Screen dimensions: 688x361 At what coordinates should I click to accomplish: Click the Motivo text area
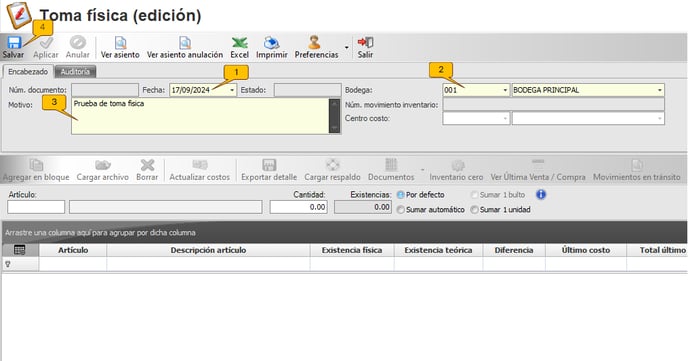200,116
